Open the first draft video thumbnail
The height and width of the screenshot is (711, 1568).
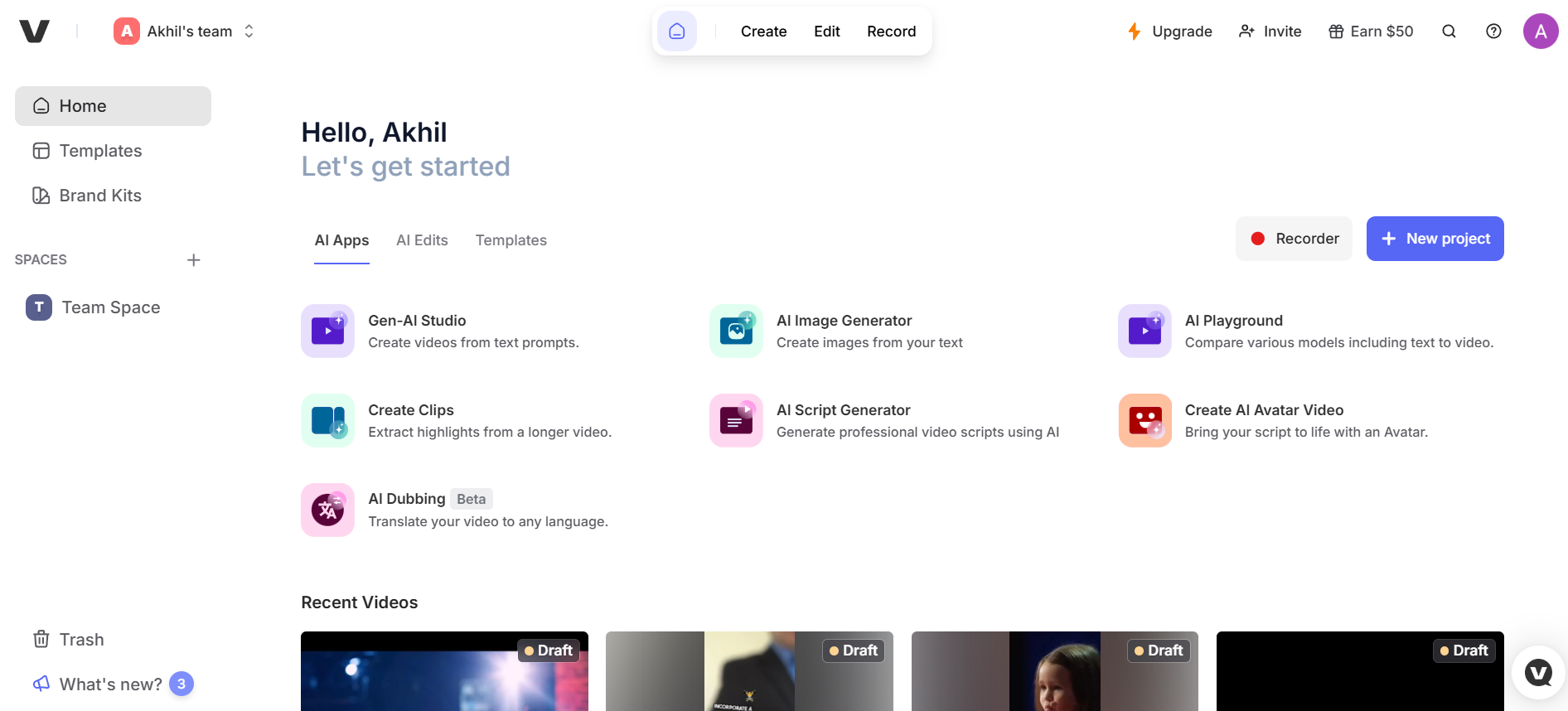click(x=444, y=673)
